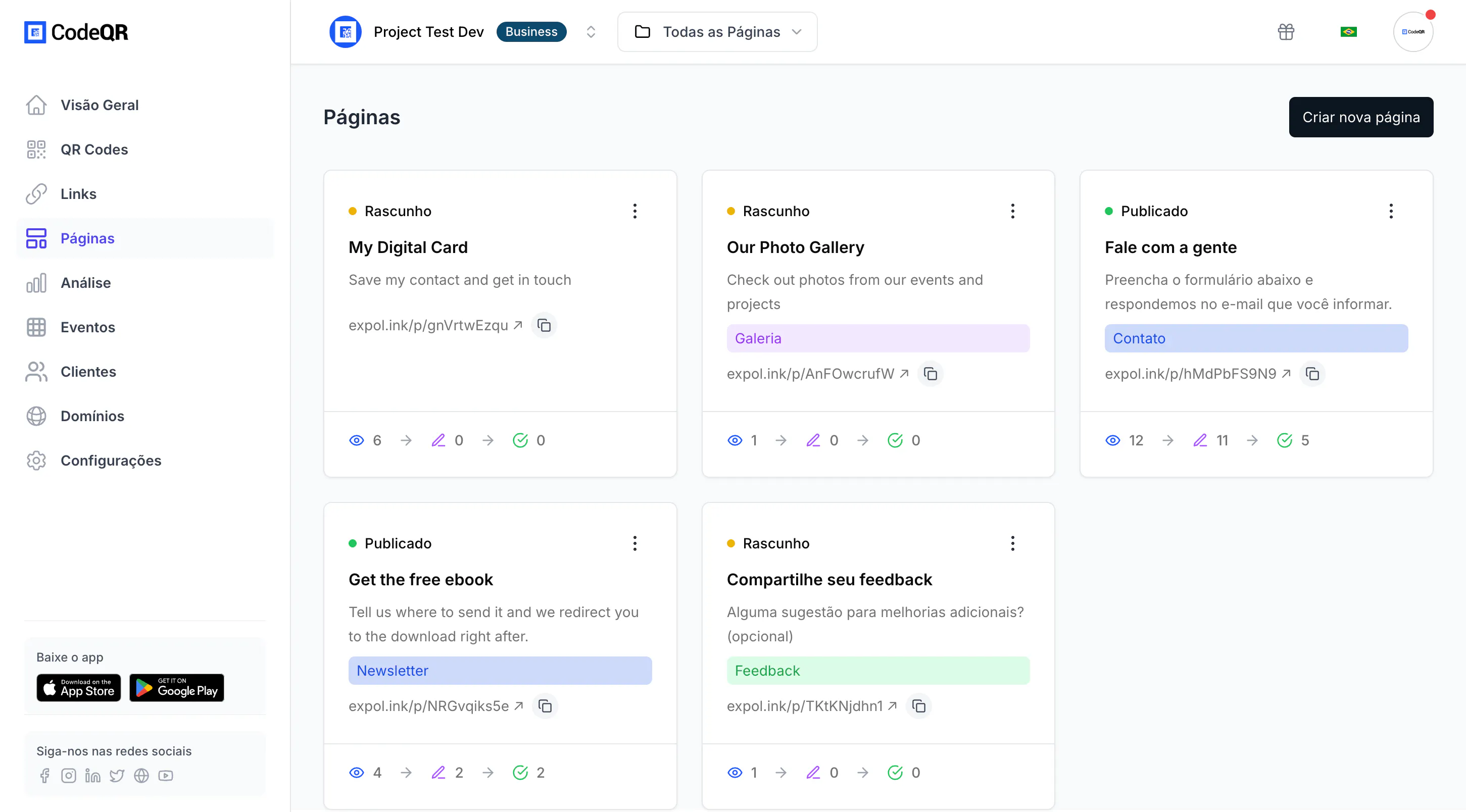
Task: Navigate to Links
Action: [145, 193]
